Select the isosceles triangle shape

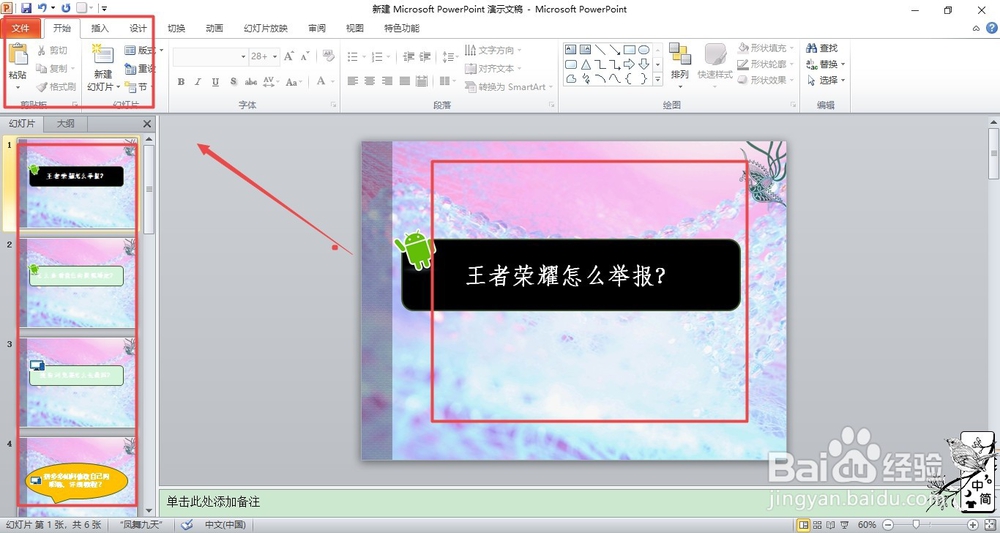tap(585, 64)
